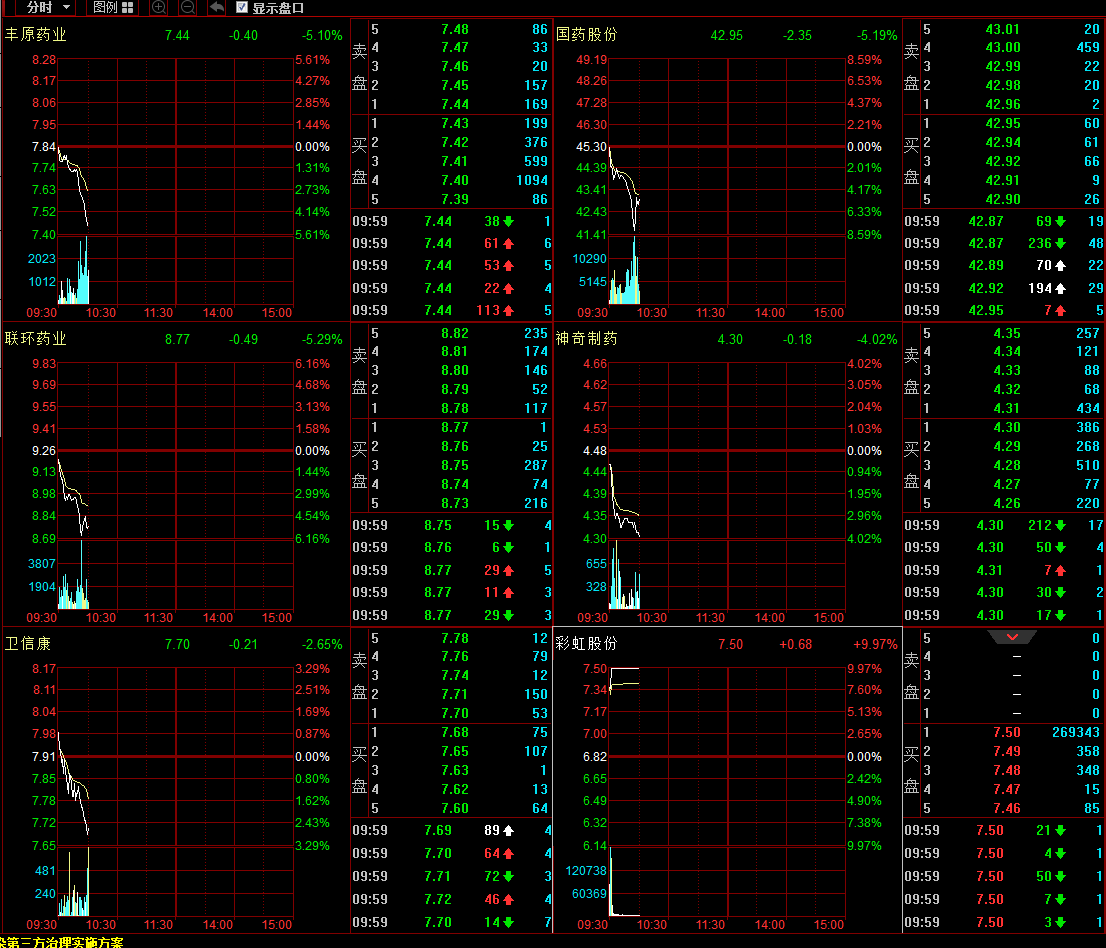Click 卫信康 change percent -2.65%
Screen dimensions: 1106x948
(322, 644)
